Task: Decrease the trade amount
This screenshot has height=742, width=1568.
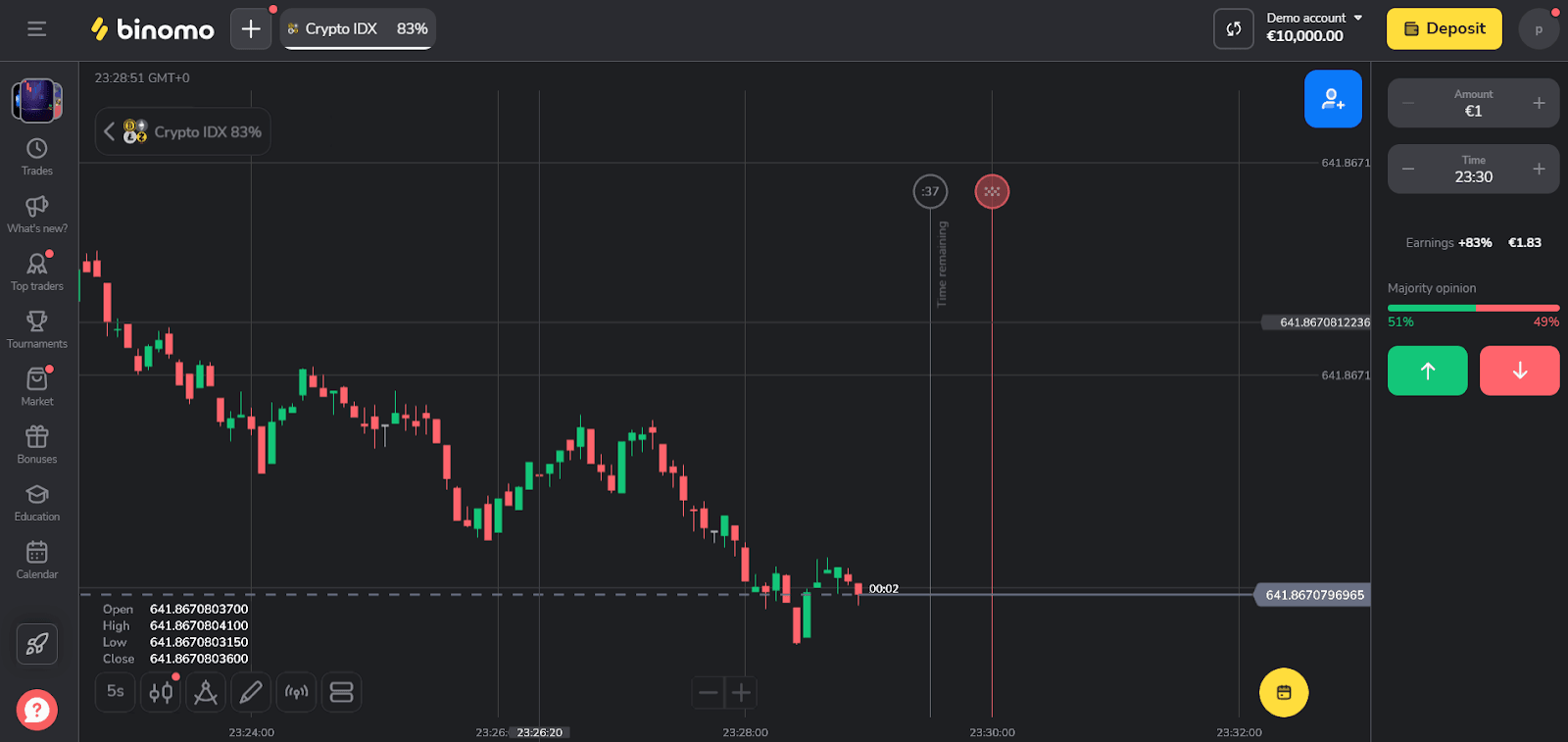Action: [x=1408, y=103]
